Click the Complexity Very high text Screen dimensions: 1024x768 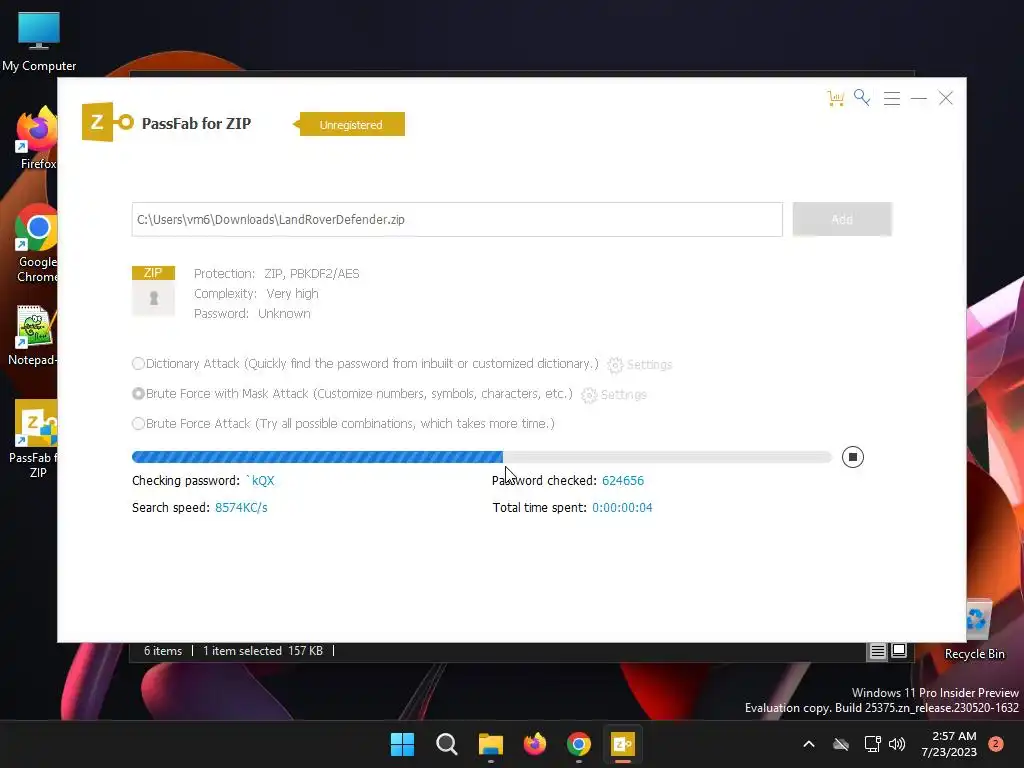coord(256,294)
